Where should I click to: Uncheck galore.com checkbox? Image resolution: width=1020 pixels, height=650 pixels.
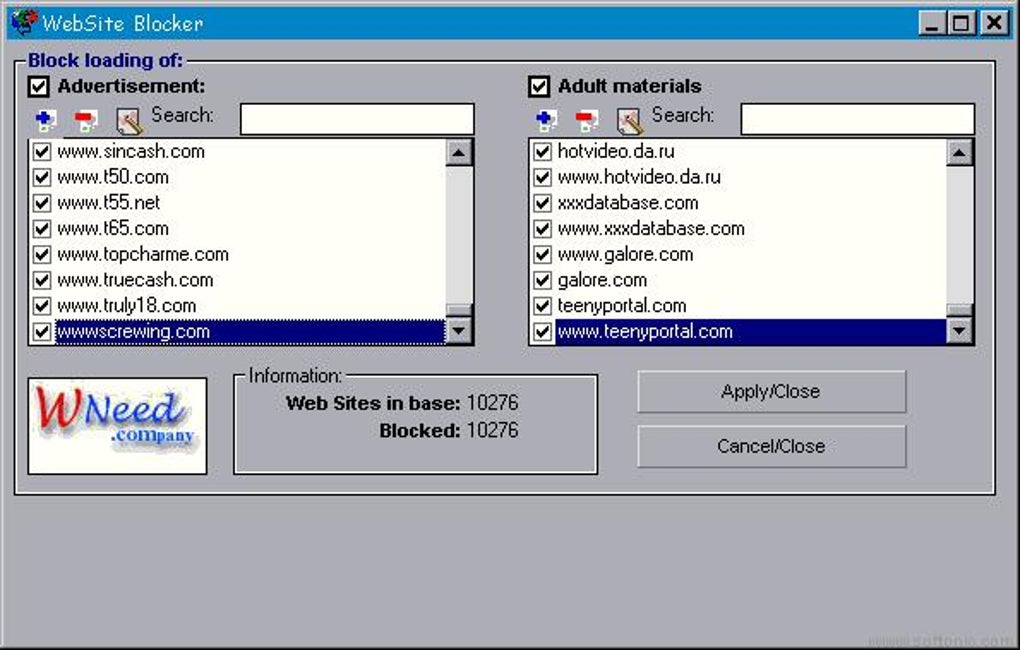(542, 280)
